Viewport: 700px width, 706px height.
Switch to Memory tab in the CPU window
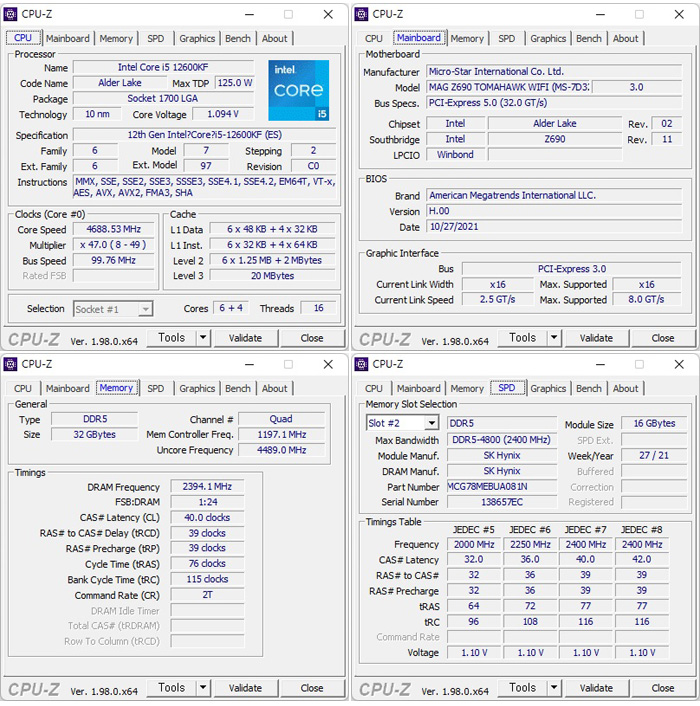(116, 39)
